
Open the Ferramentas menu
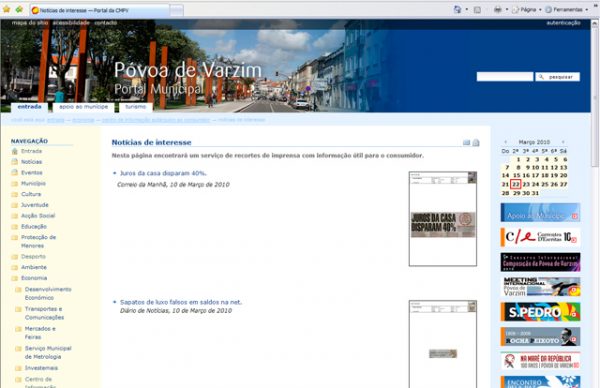(567, 10)
